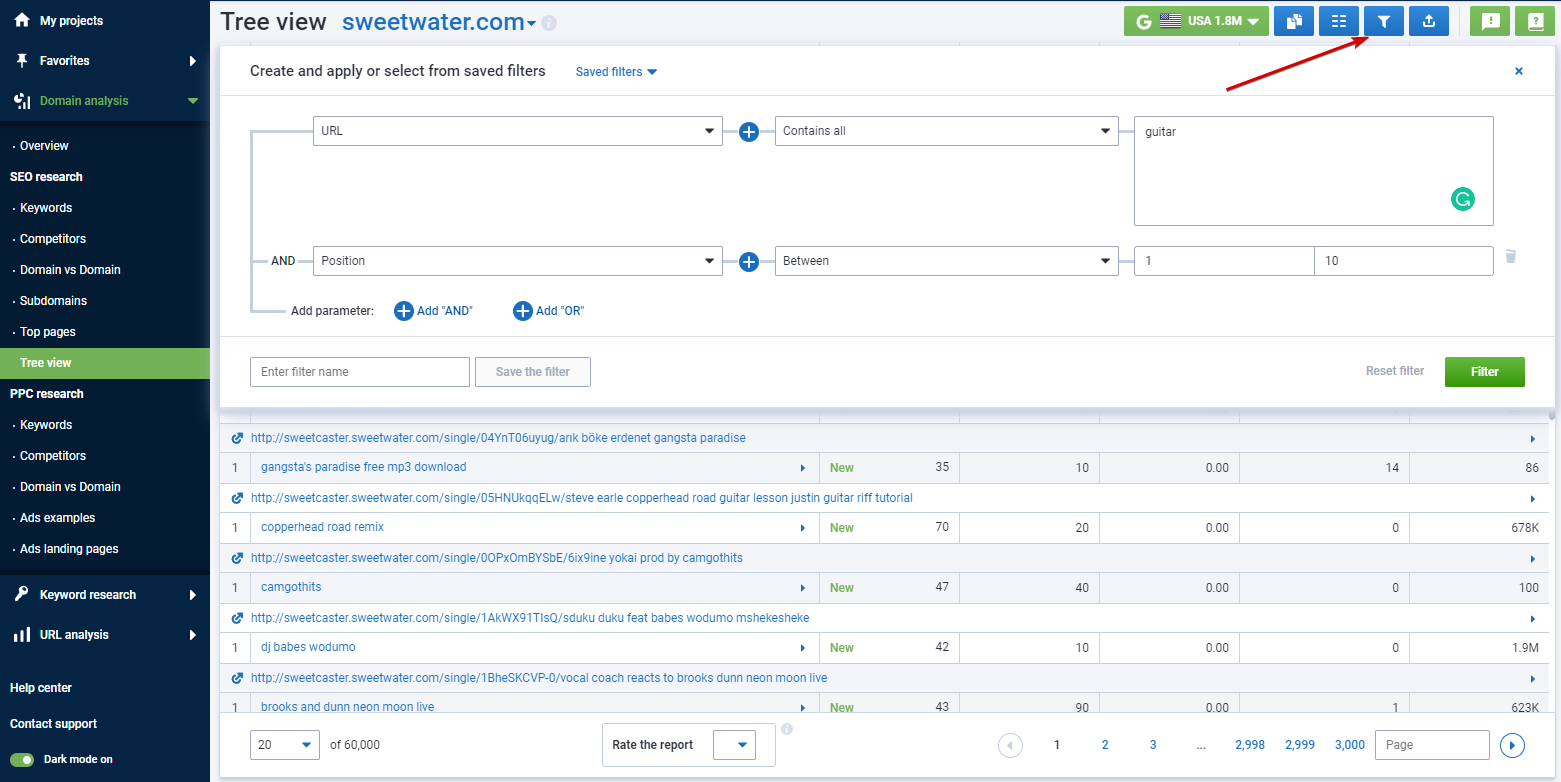The width and height of the screenshot is (1561, 782).
Task: Delete the Position filter row trash icon
Action: (1511, 256)
